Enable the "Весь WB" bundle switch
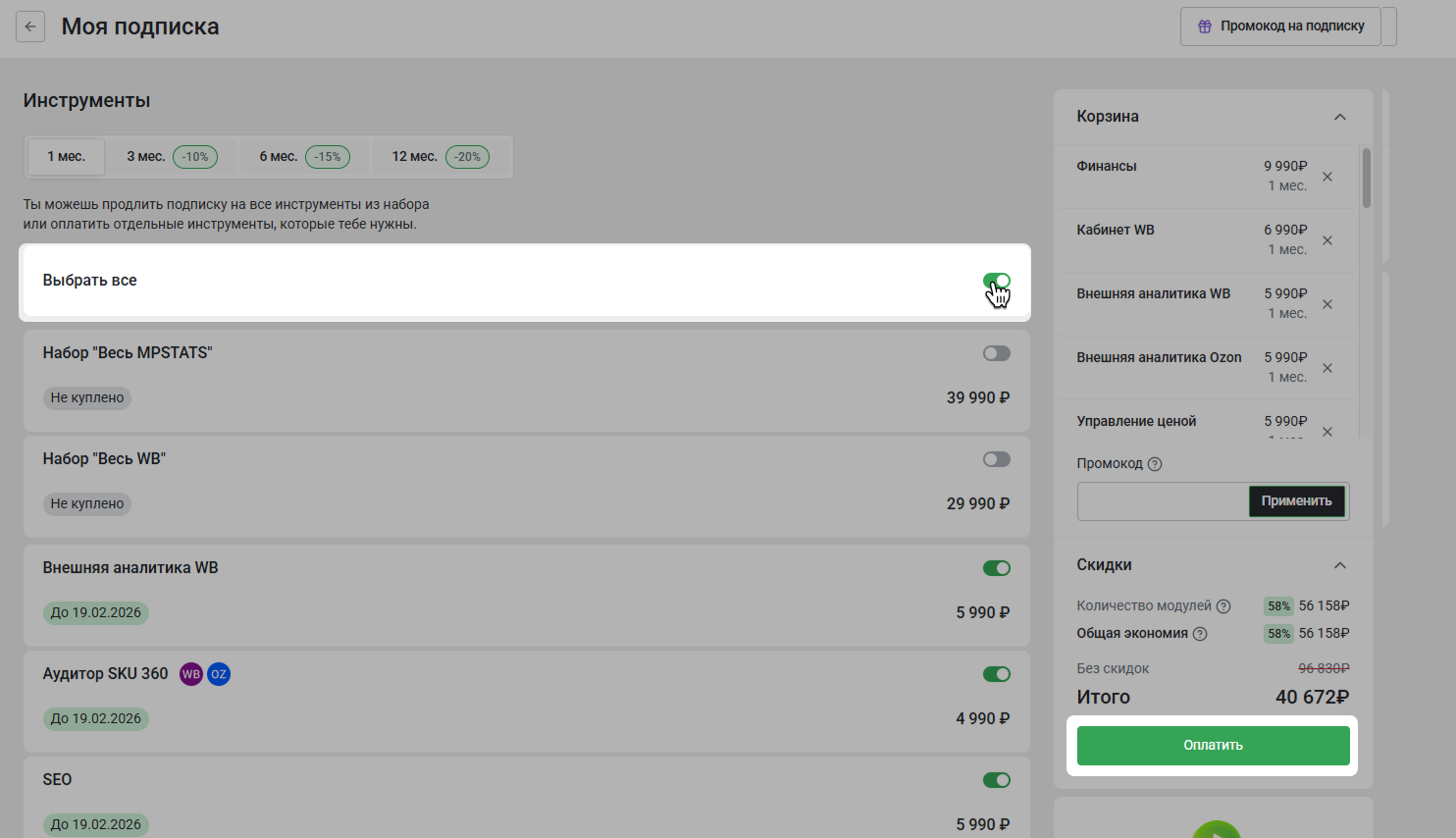This screenshot has height=838, width=1456. [996, 459]
